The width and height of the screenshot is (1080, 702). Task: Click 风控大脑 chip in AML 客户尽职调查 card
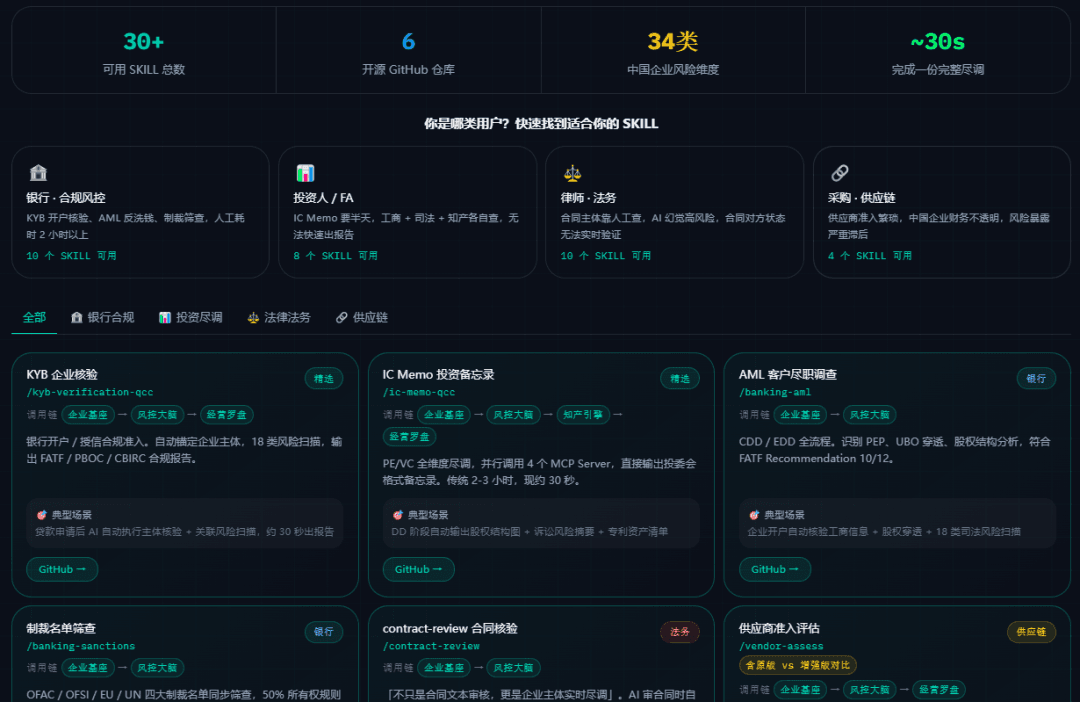point(869,415)
